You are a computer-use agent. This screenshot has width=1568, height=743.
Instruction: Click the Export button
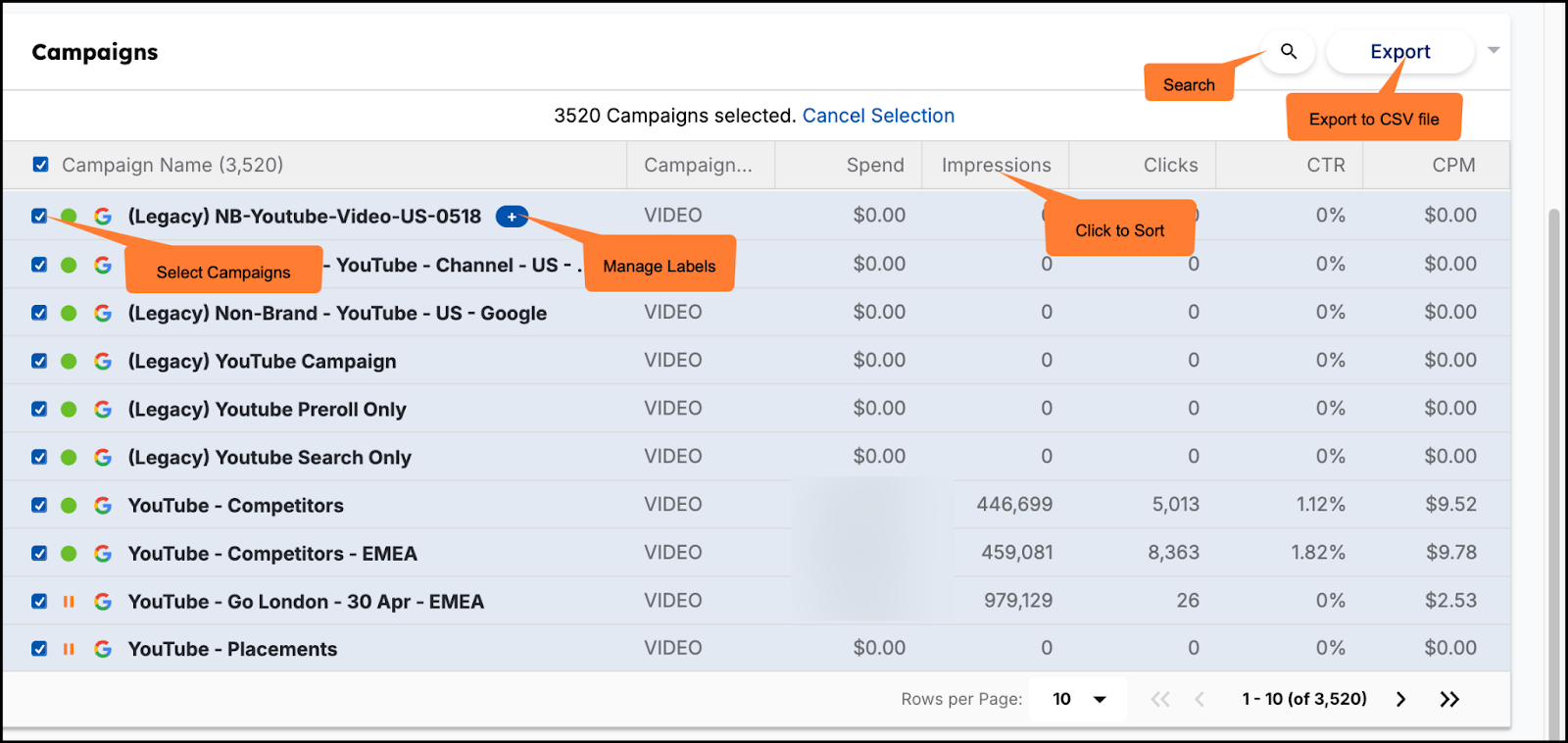(1399, 51)
